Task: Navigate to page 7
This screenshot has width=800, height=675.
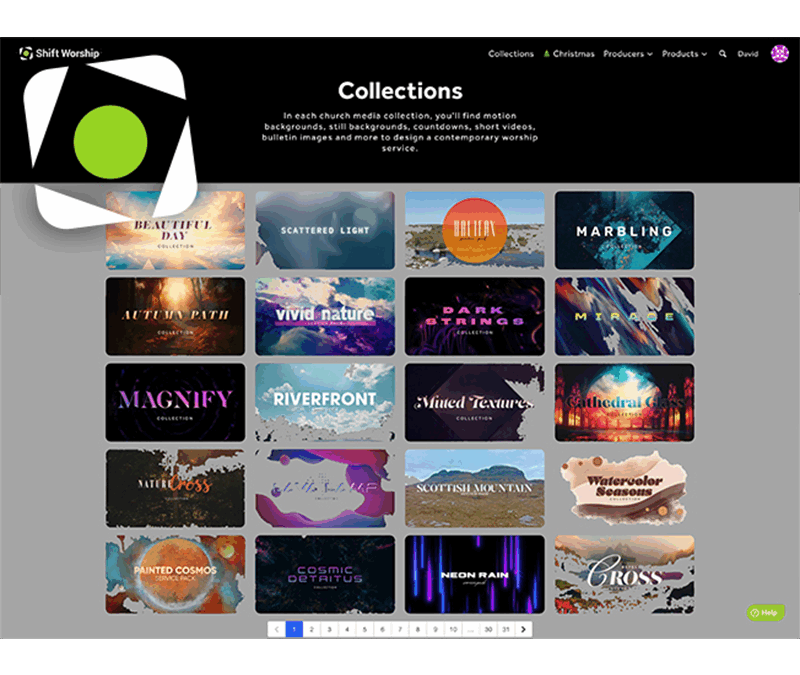Action: [400, 629]
